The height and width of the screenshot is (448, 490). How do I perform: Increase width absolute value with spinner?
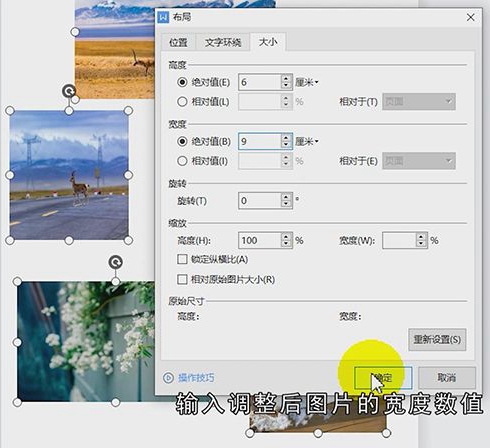click(x=286, y=138)
